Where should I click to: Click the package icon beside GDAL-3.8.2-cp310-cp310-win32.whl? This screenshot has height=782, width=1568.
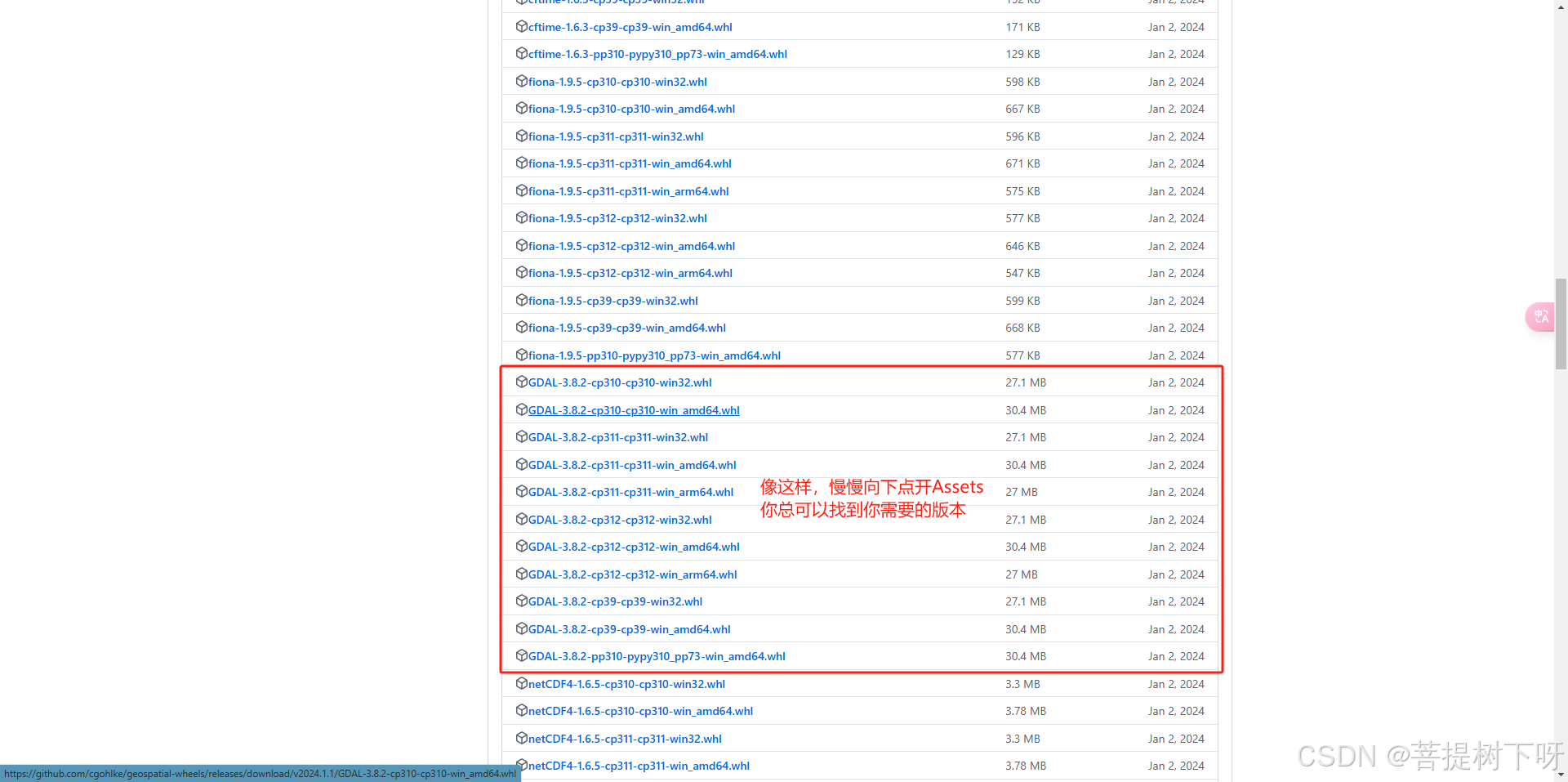tap(521, 382)
